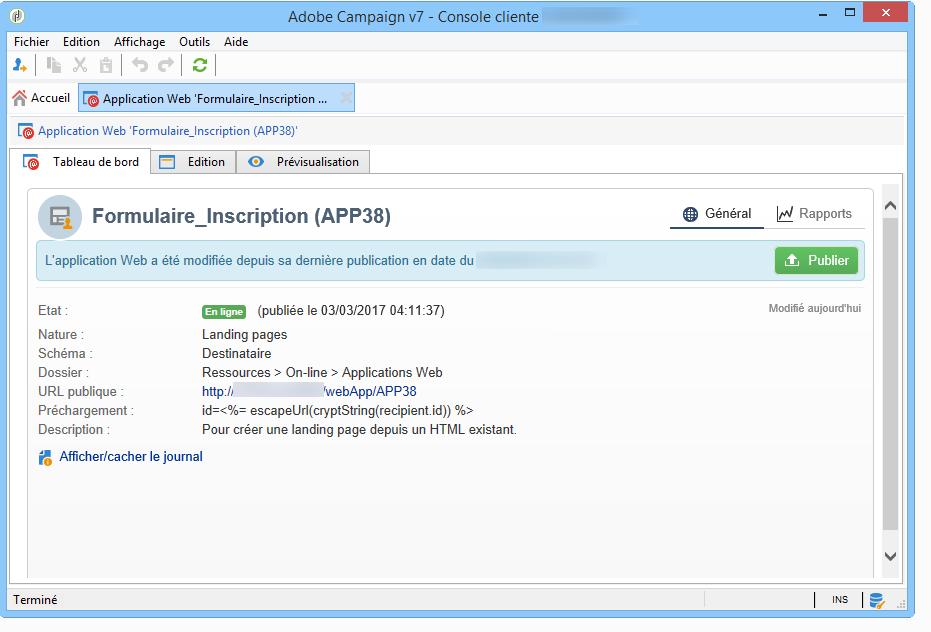The width and height of the screenshot is (931, 632).
Task: Click the journal icon beside Afficher/cacher le journal
Action: tap(45, 457)
